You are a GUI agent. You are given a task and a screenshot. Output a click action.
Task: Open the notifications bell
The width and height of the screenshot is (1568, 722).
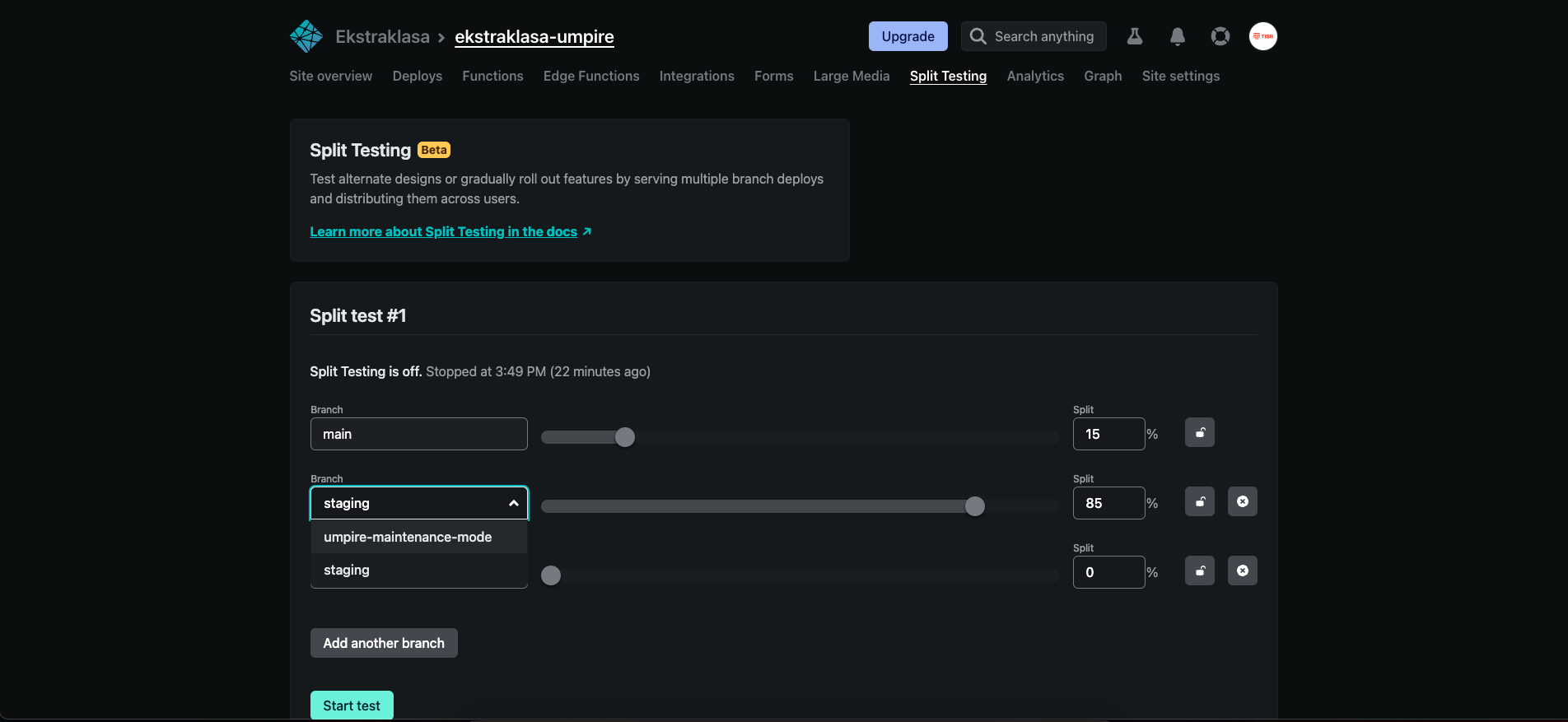(1178, 36)
